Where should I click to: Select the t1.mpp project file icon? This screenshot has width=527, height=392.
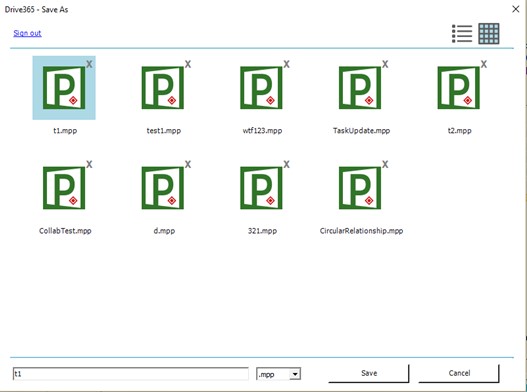click(64, 88)
